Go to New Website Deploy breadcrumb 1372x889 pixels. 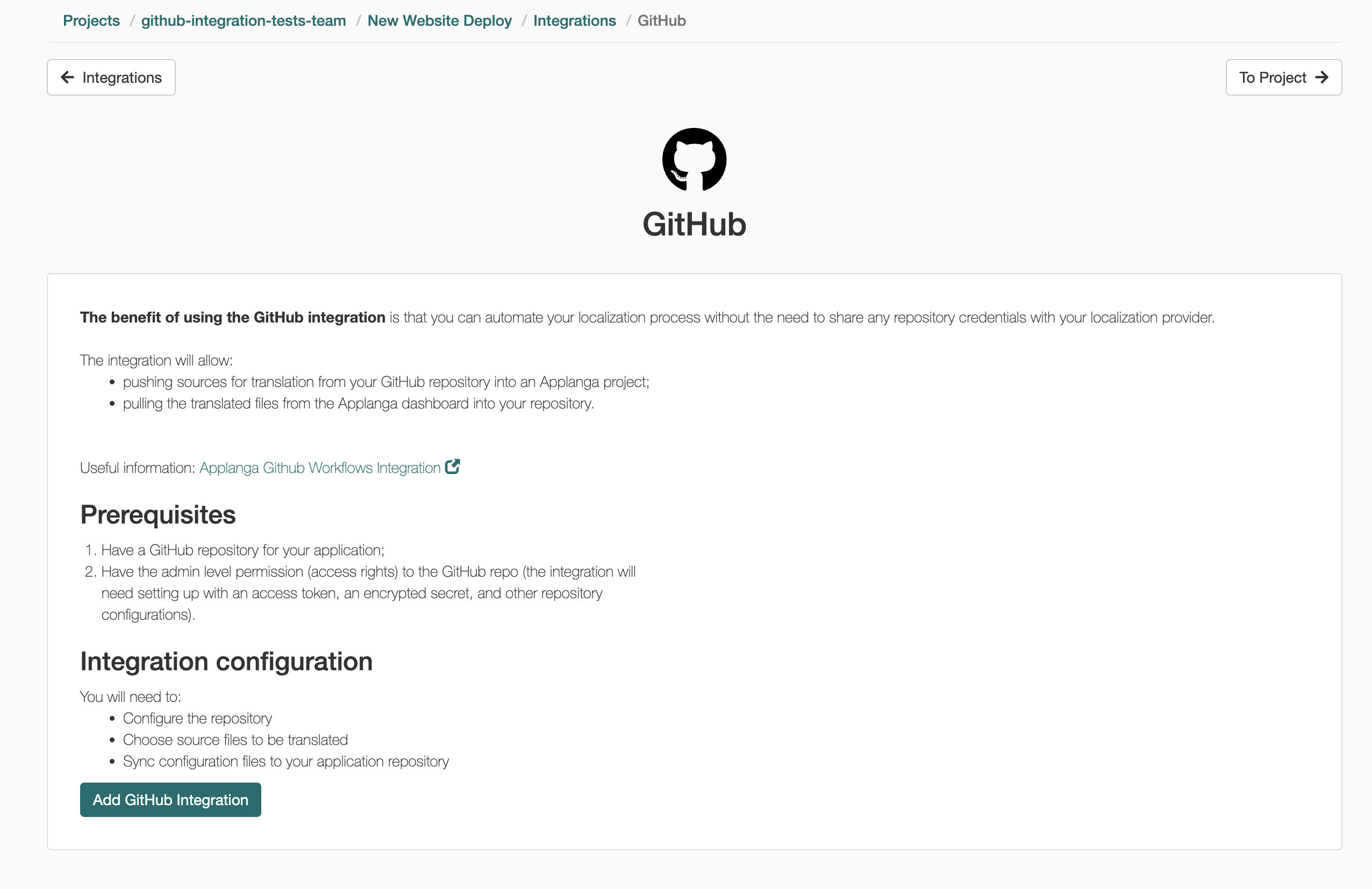click(439, 21)
